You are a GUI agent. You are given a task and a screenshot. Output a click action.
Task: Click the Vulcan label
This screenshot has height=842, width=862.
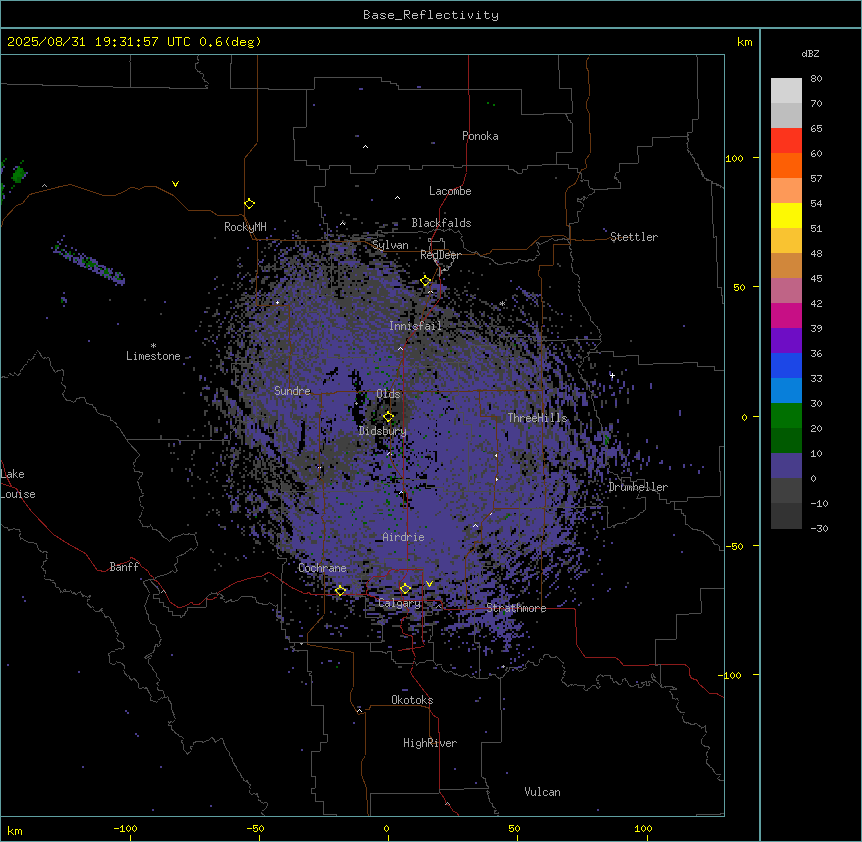(542, 792)
